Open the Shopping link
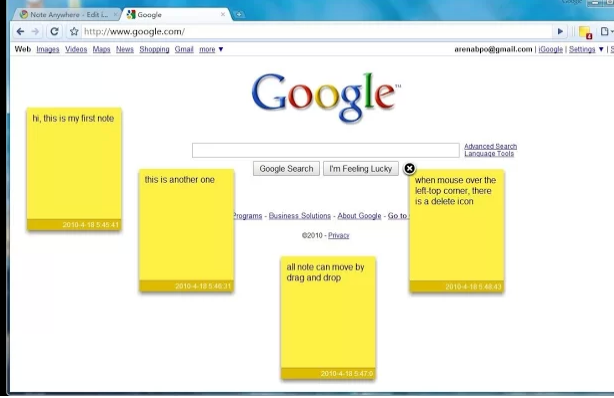This screenshot has height=398, width=614. tap(154, 49)
